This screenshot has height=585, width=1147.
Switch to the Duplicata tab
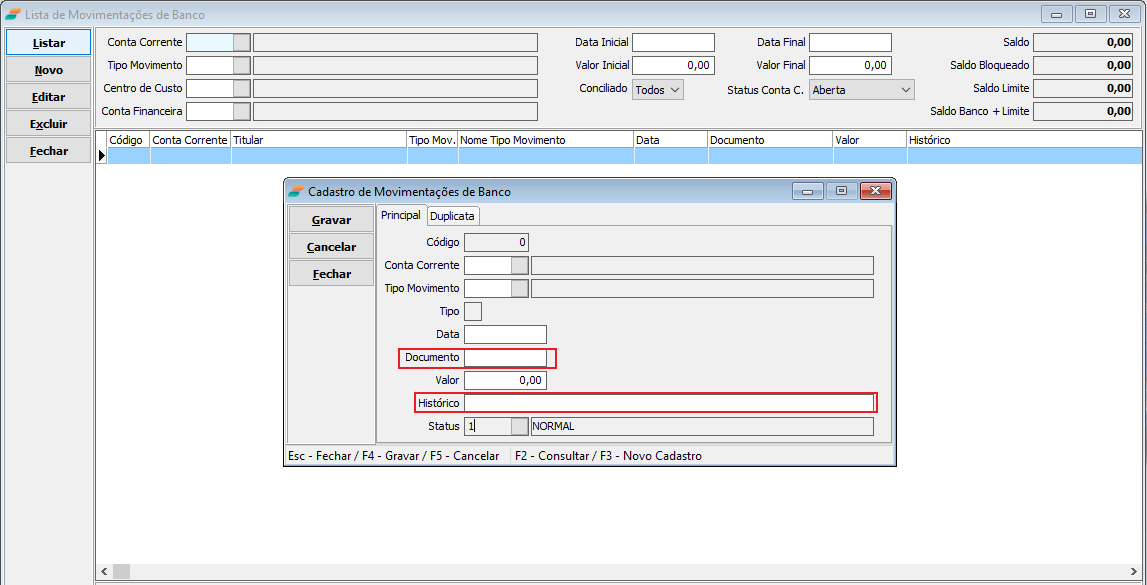pyautogui.click(x=453, y=216)
